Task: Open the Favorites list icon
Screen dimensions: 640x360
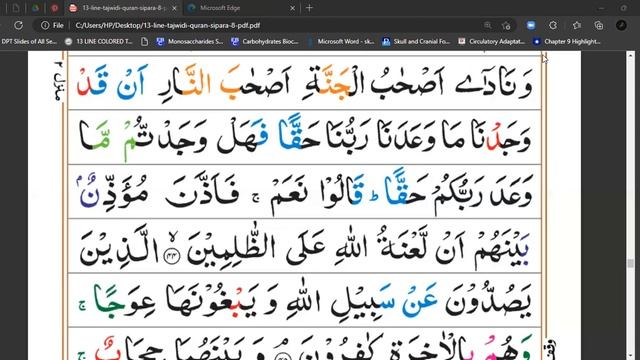Action: click(x=576, y=25)
